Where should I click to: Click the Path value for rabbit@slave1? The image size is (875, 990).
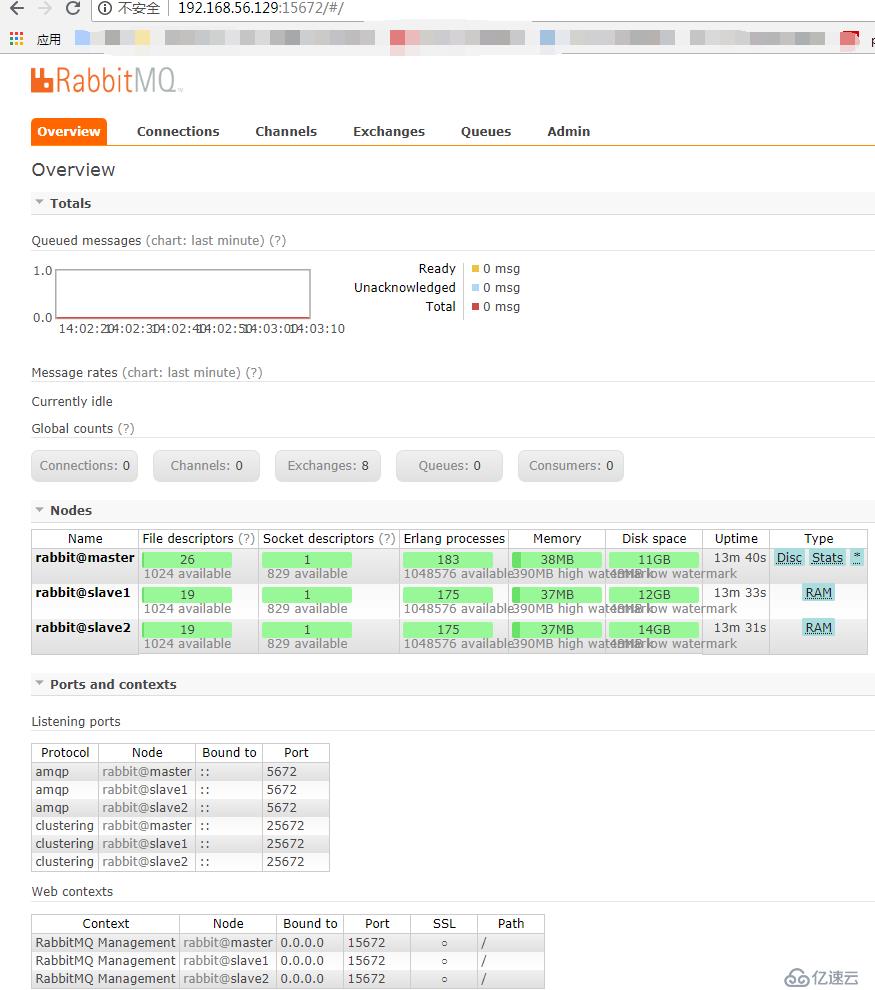tap(484, 960)
